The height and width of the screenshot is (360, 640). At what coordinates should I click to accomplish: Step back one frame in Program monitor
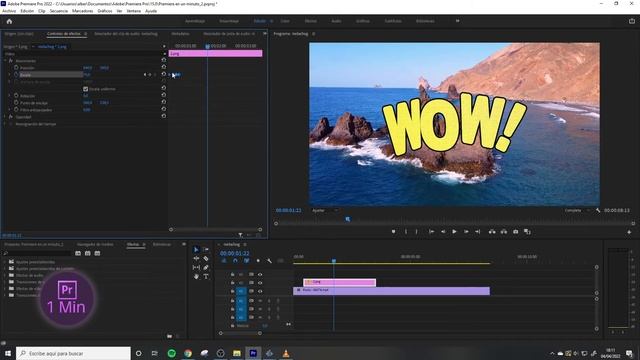pos(443,231)
